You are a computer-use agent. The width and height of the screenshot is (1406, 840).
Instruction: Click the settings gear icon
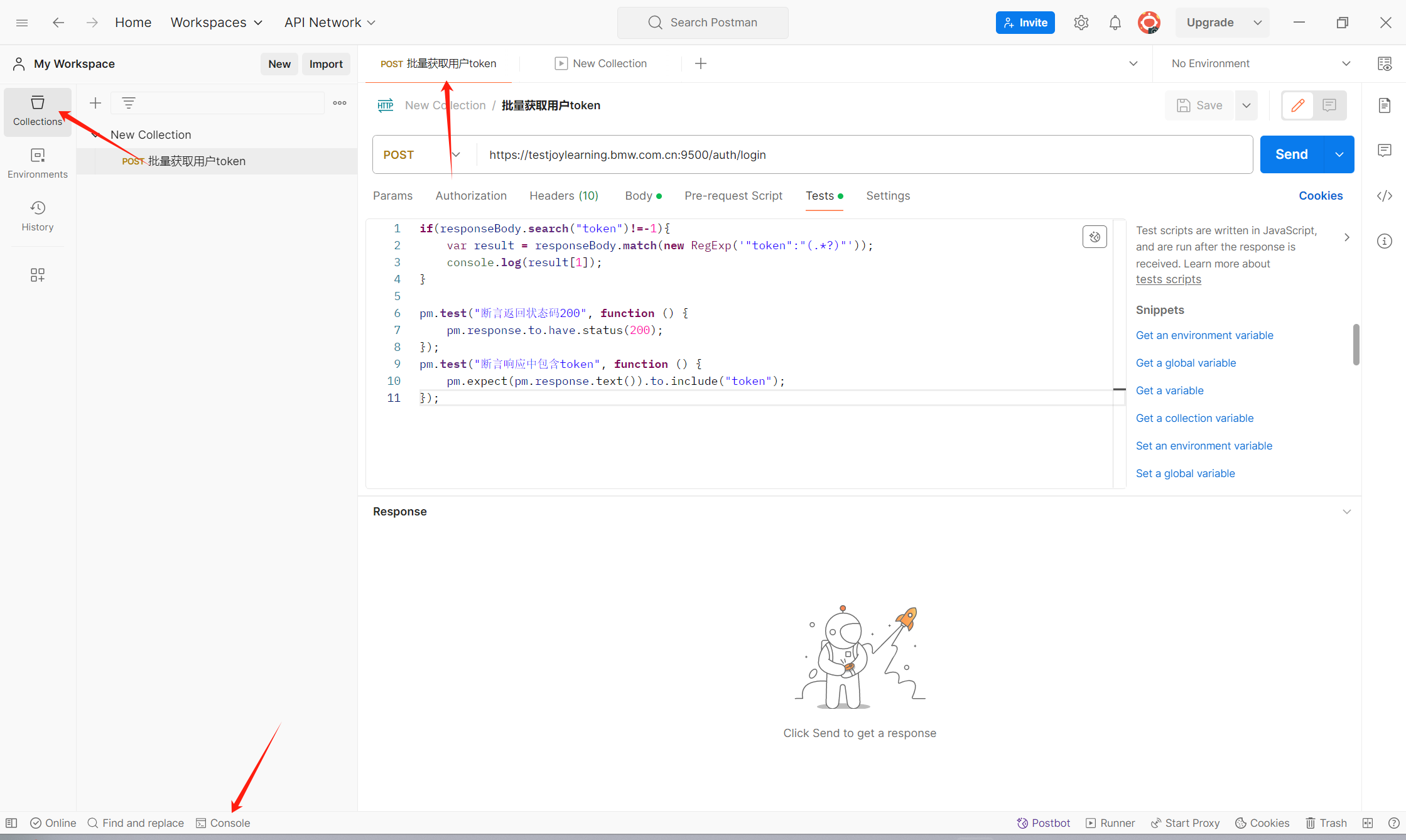pos(1081,23)
